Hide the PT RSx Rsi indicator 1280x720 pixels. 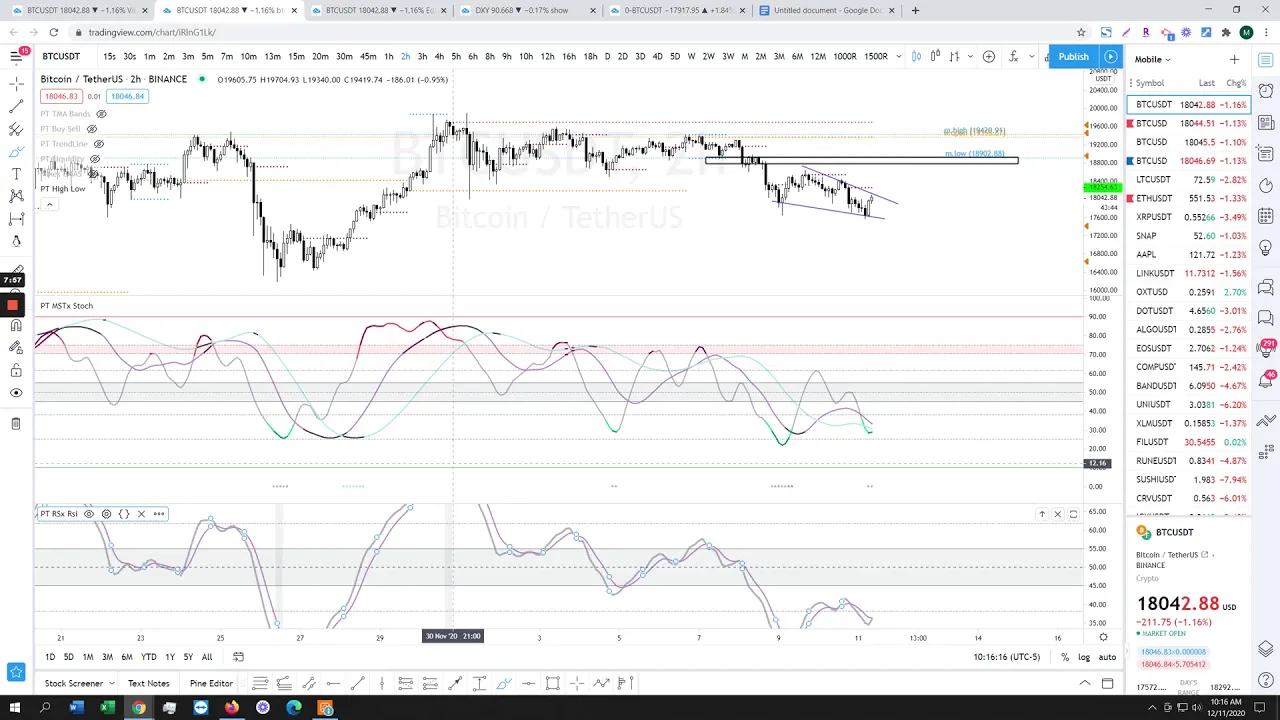(89, 514)
